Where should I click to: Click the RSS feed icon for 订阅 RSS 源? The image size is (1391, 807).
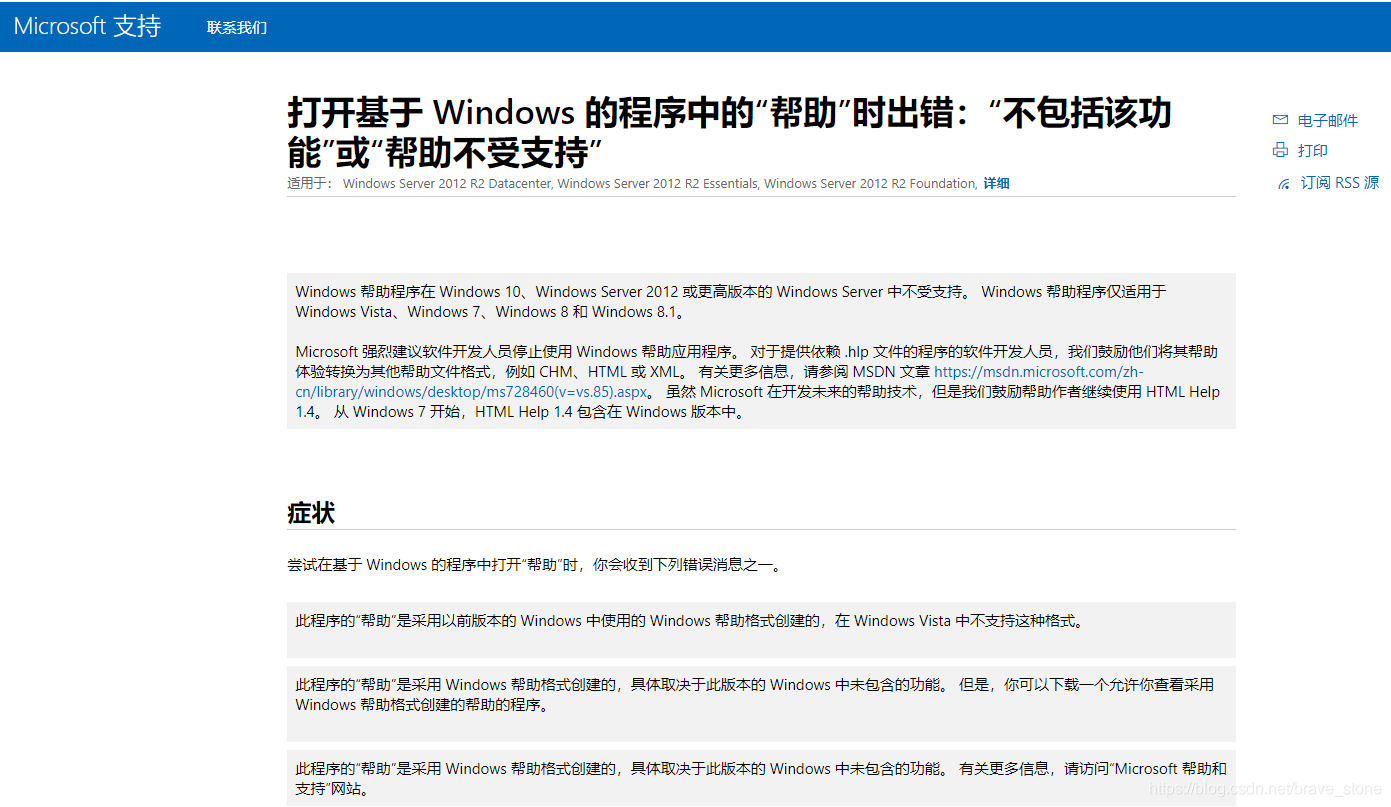coord(1284,184)
